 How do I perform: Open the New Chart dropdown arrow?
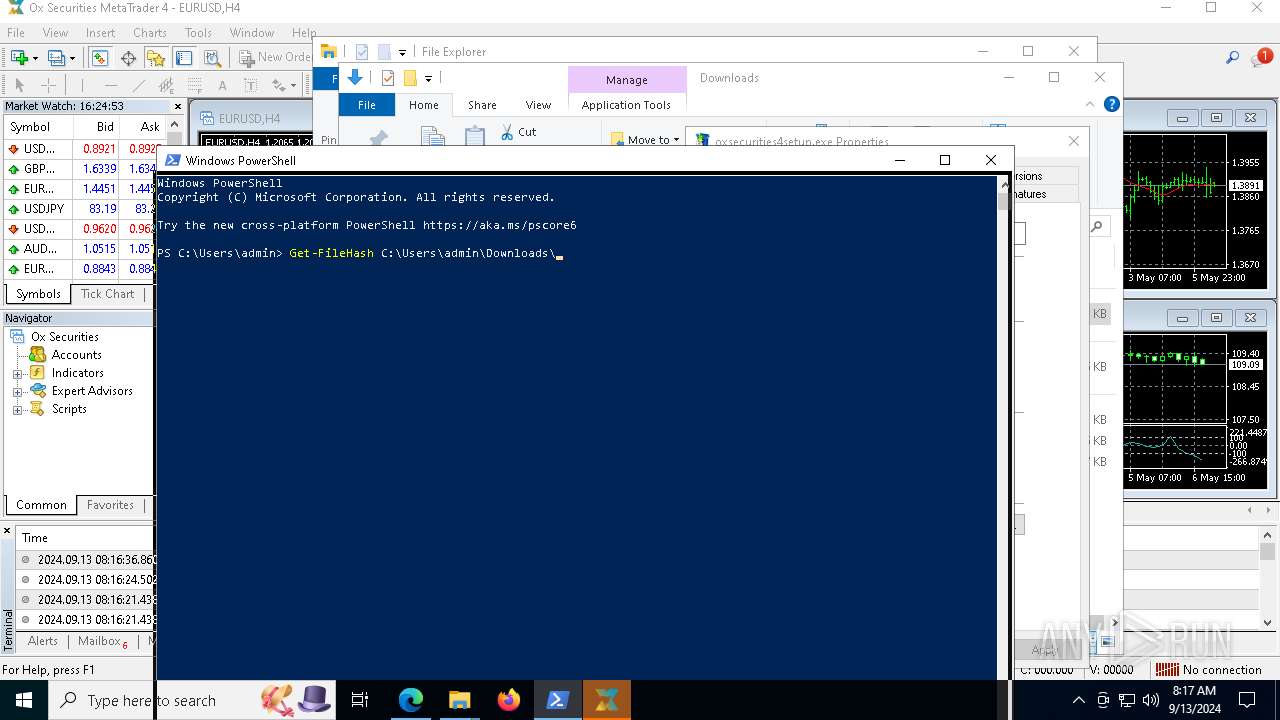coord(35,58)
